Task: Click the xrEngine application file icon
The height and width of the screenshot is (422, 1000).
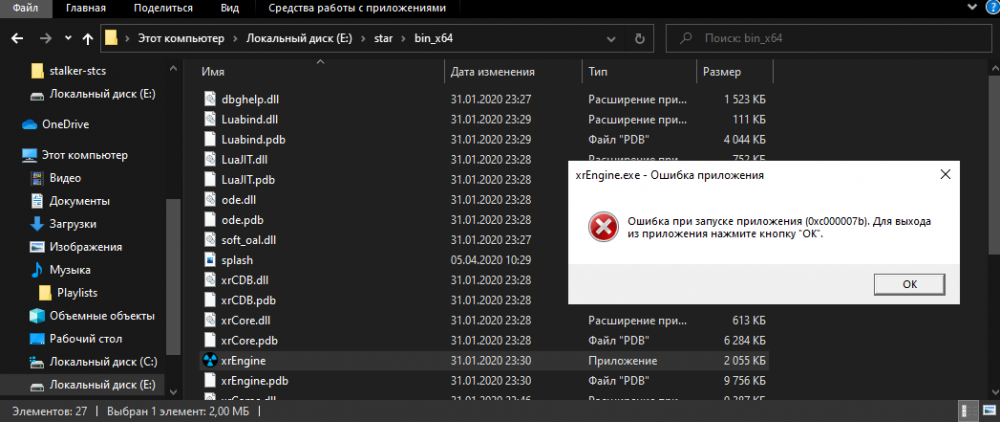Action: pos(210,360)
